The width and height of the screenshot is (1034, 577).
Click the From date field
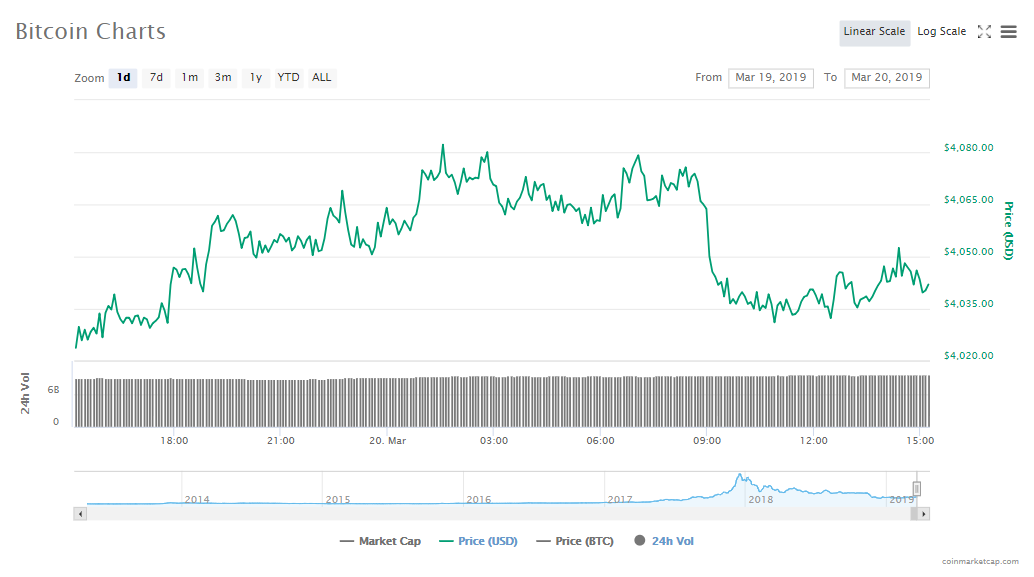(771, 78)
